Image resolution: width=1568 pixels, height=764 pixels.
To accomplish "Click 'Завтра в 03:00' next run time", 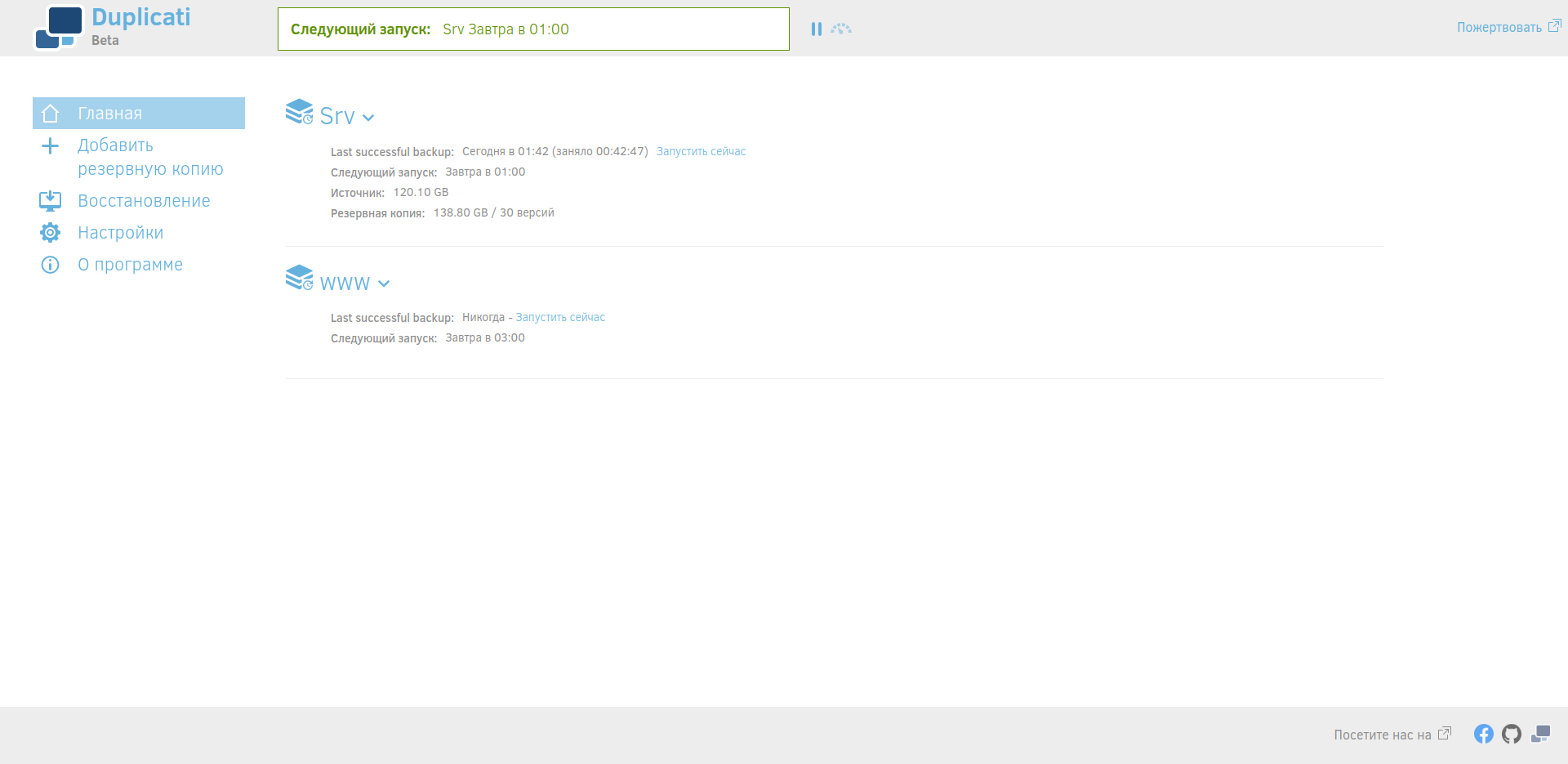I will tap(485, 337).
